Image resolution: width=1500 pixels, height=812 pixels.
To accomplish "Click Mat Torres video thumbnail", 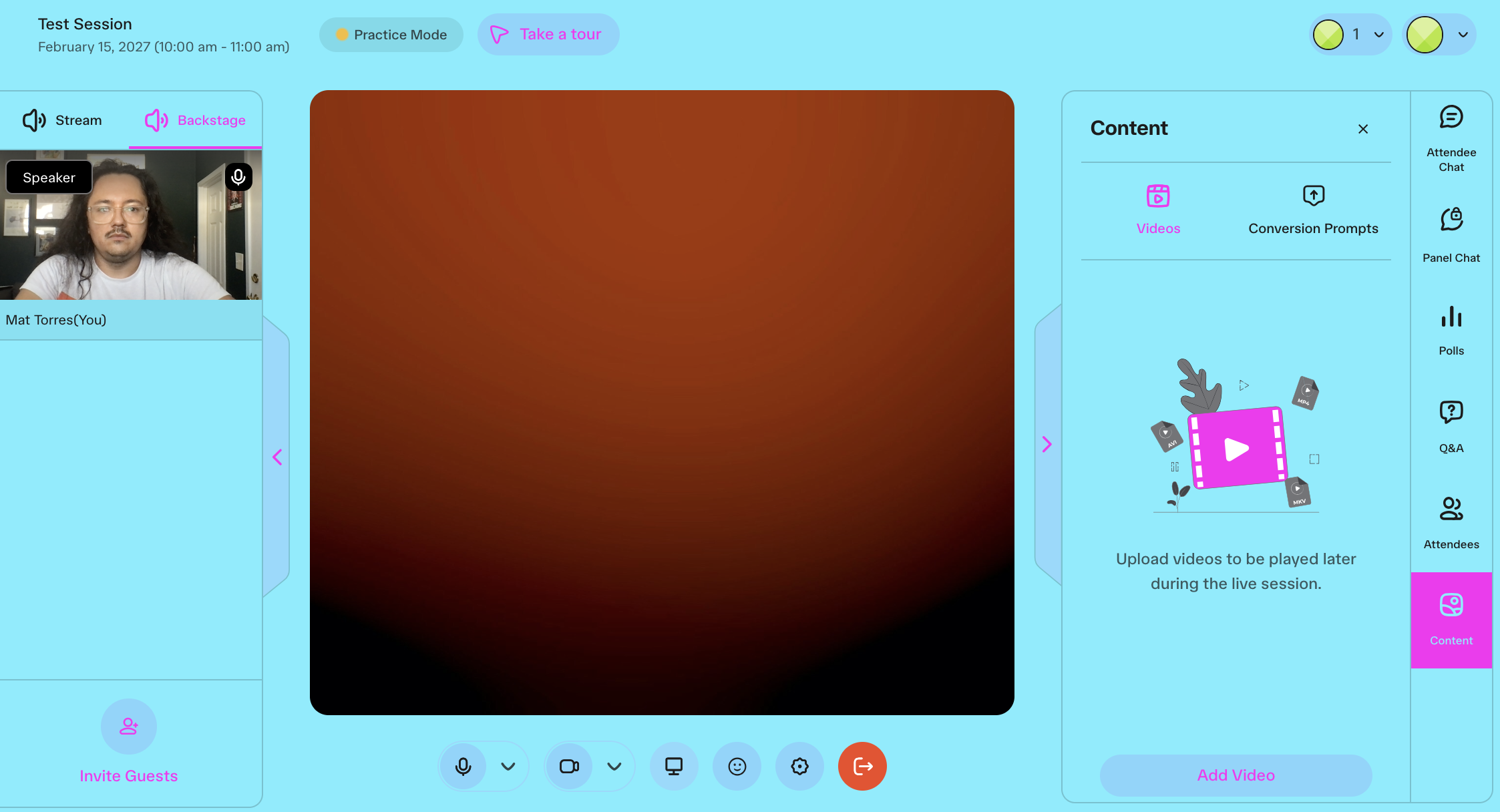I will pyautogui.click(x=131, y=225).
